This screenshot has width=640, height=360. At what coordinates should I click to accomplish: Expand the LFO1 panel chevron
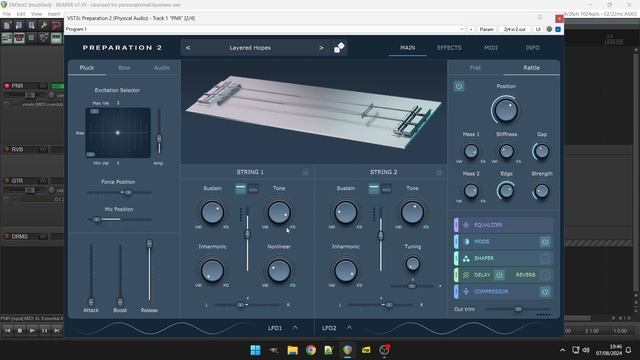coord(295,327)
